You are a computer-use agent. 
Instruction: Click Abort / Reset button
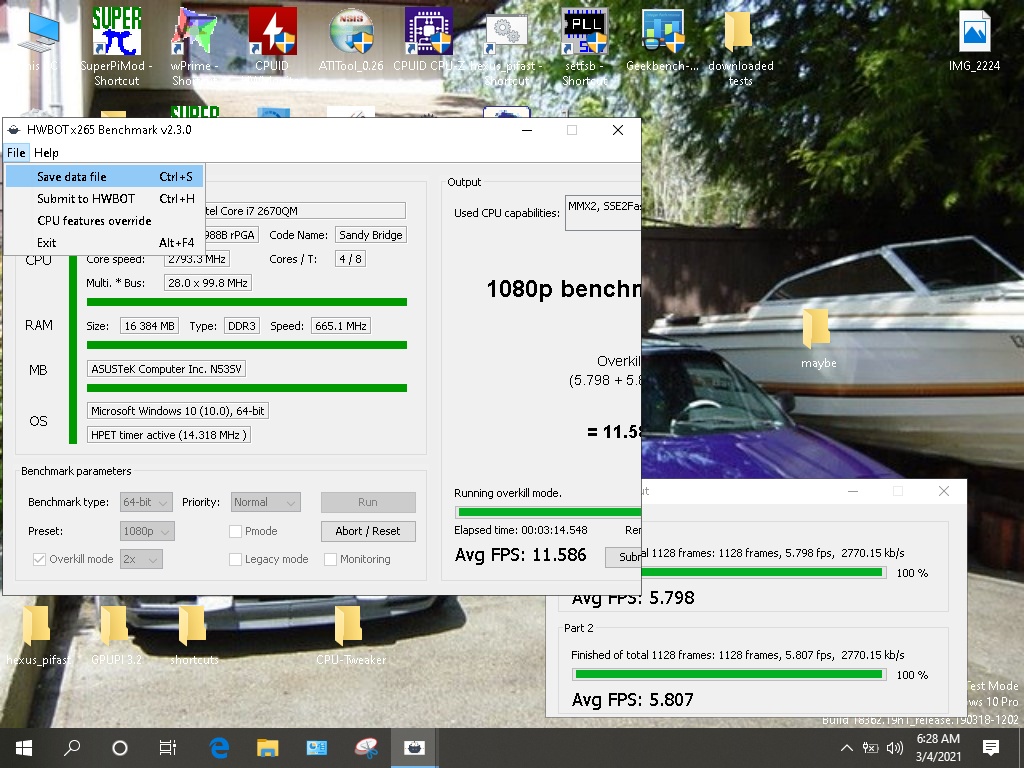tap(368, 531)
